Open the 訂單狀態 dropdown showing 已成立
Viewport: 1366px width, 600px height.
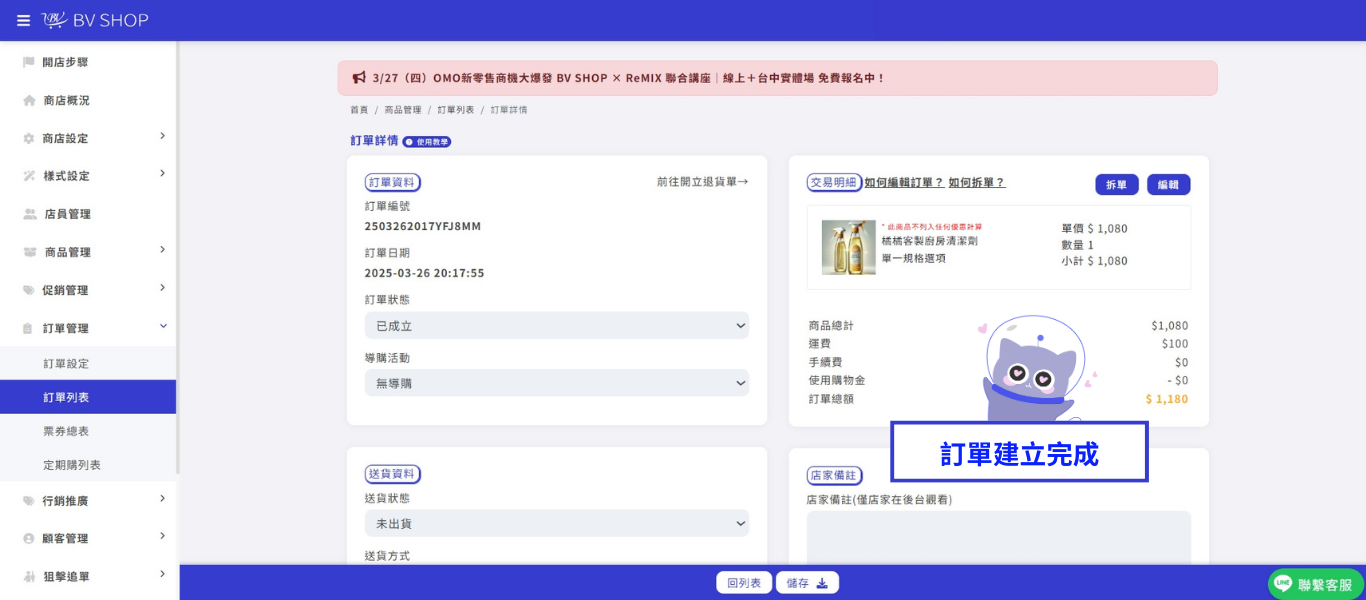pyautogui.click(x=557, y=325)
